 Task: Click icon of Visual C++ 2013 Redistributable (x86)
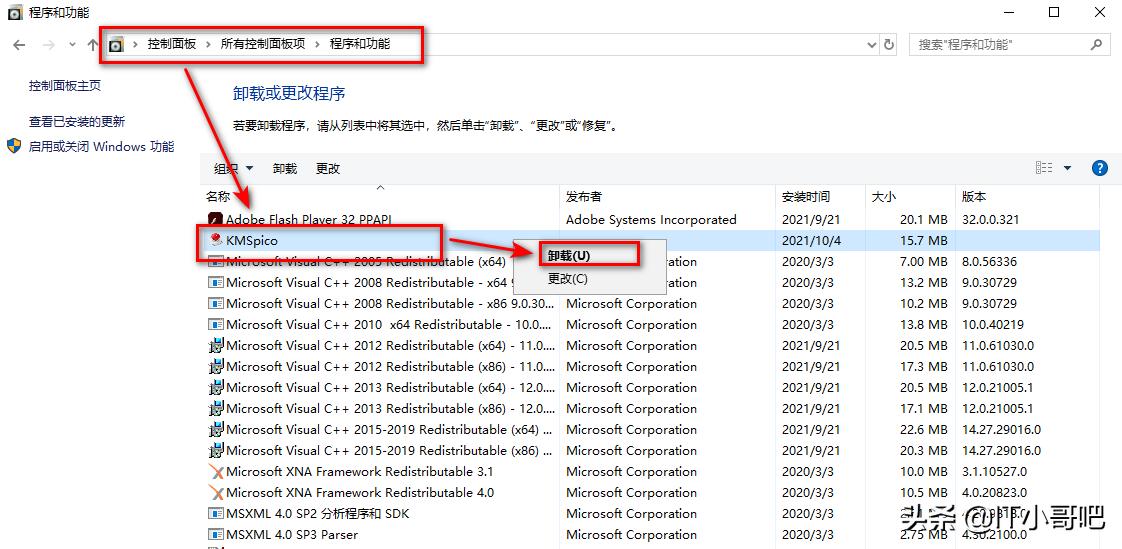tap(215, 409)
